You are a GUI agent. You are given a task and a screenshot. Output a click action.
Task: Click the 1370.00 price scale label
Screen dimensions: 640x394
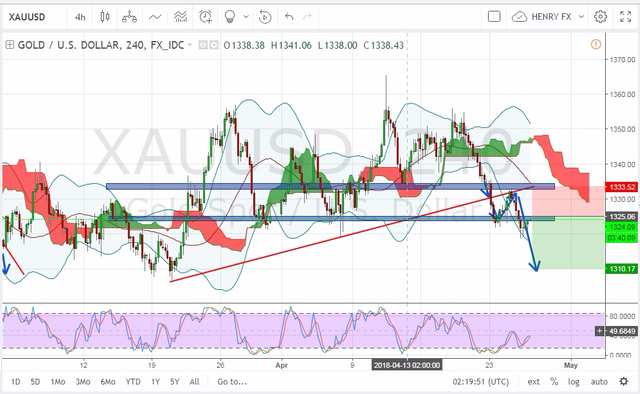click(622, 60)
